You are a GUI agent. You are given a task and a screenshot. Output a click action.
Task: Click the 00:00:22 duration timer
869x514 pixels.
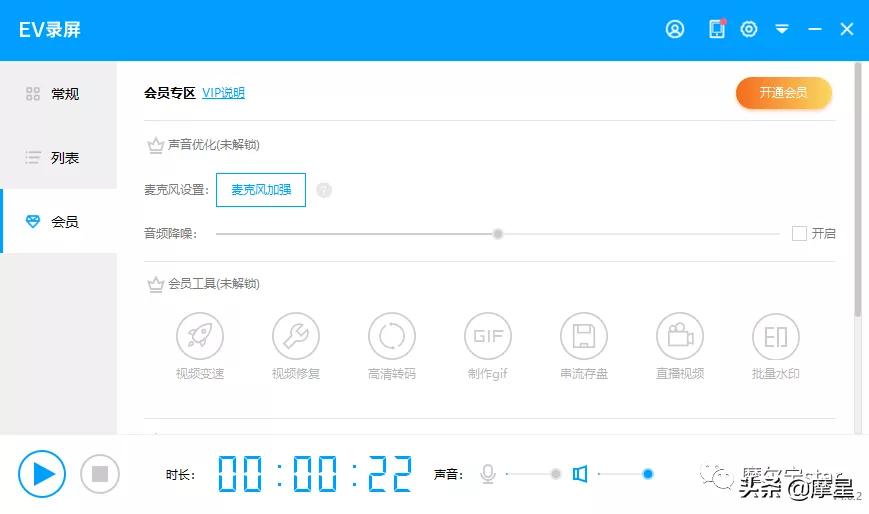coord(314,474)
